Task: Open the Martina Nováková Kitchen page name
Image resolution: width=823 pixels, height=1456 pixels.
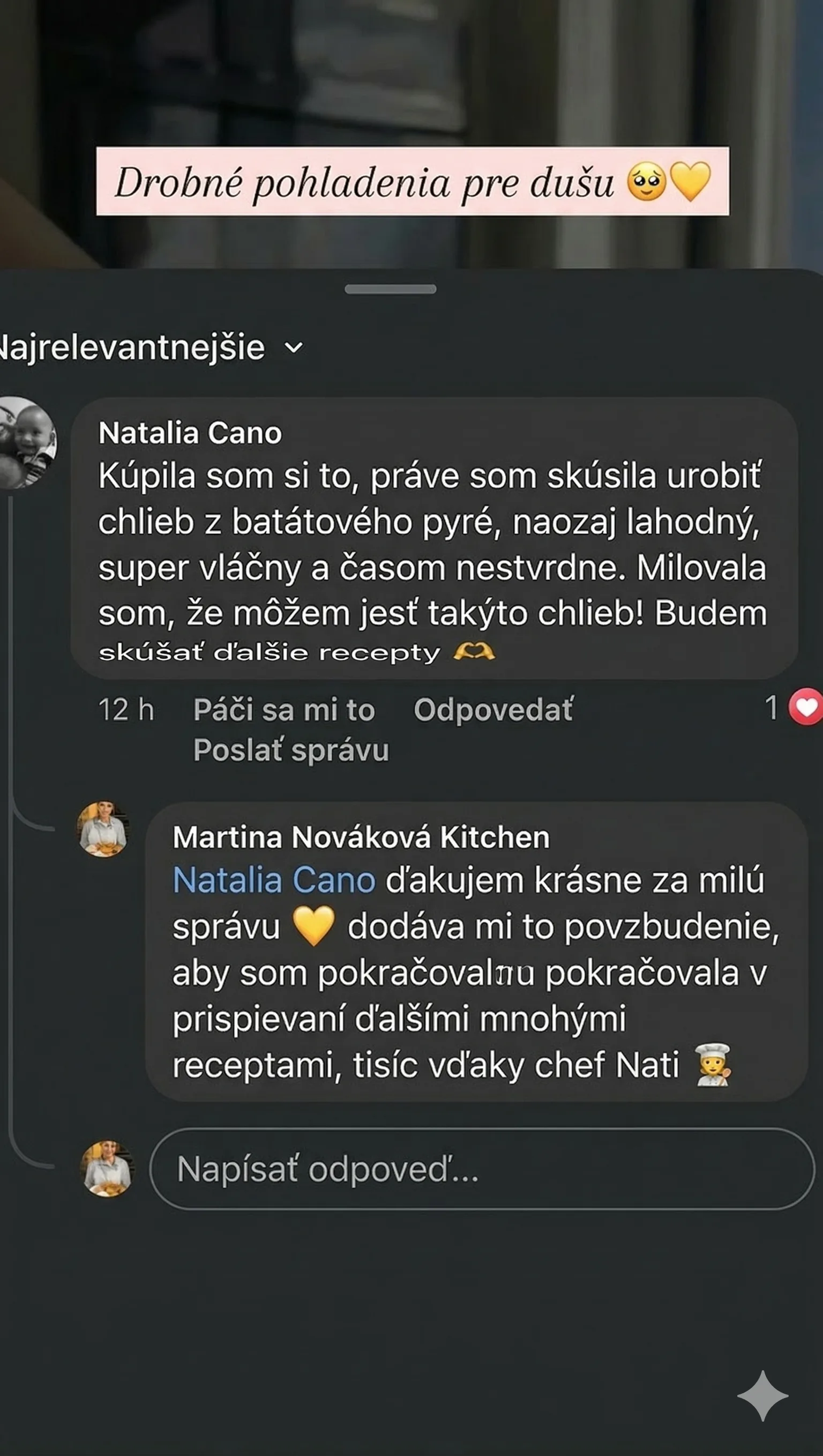Action: (x=361, y=837)
